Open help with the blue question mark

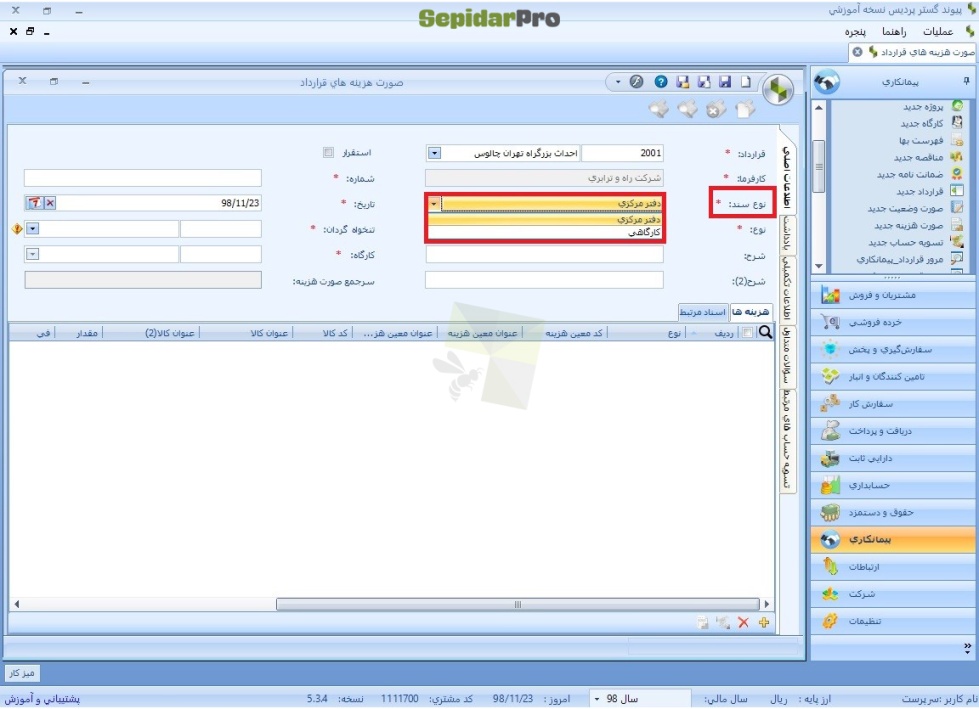[661, 82]
